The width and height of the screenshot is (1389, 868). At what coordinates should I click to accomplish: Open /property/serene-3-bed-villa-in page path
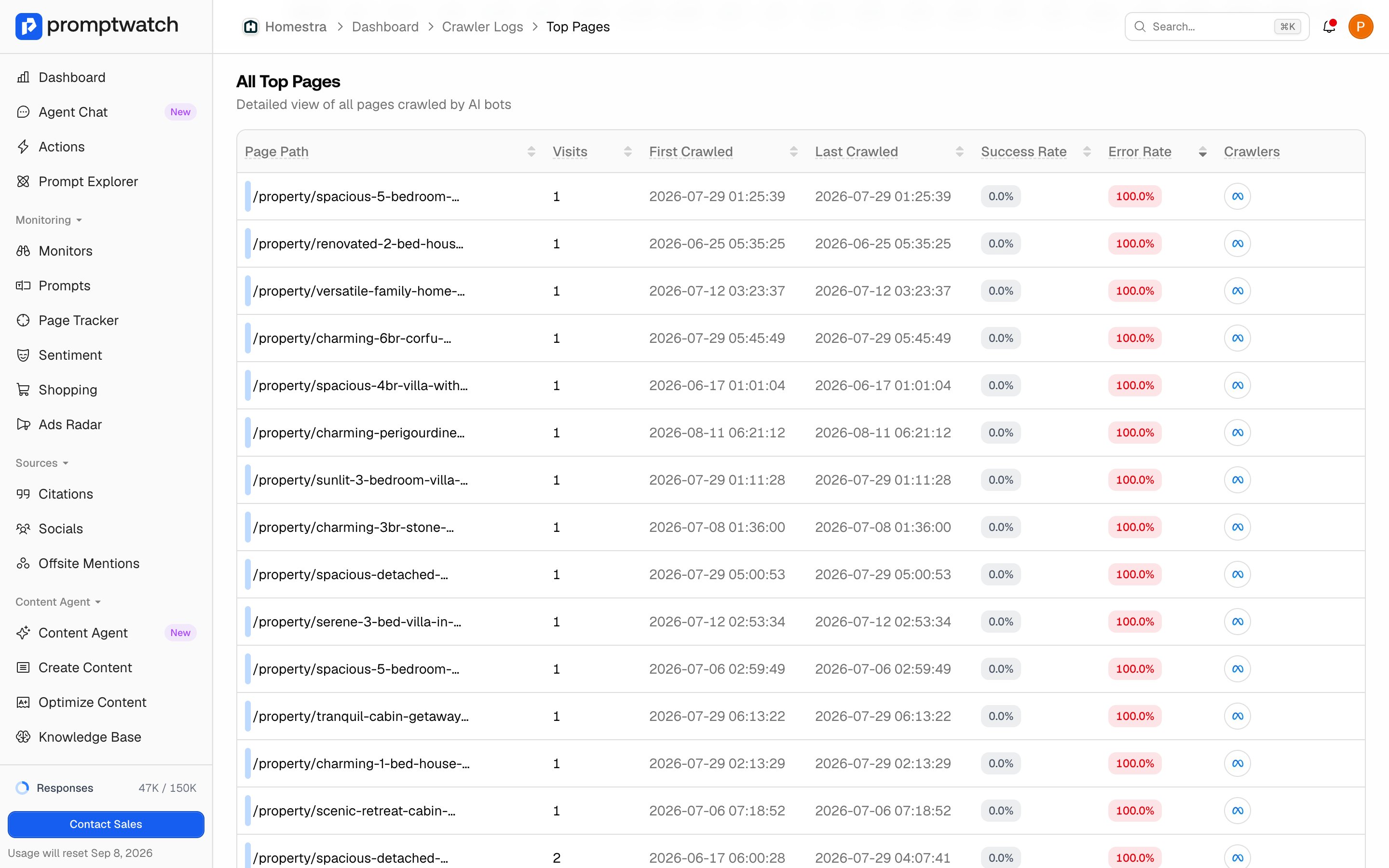357,622
